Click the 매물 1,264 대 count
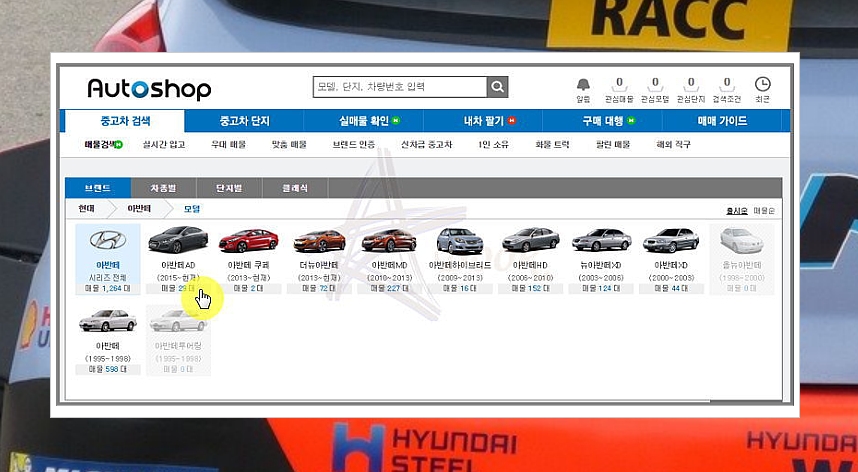This screenshot has height=472, width=858. 108,288
